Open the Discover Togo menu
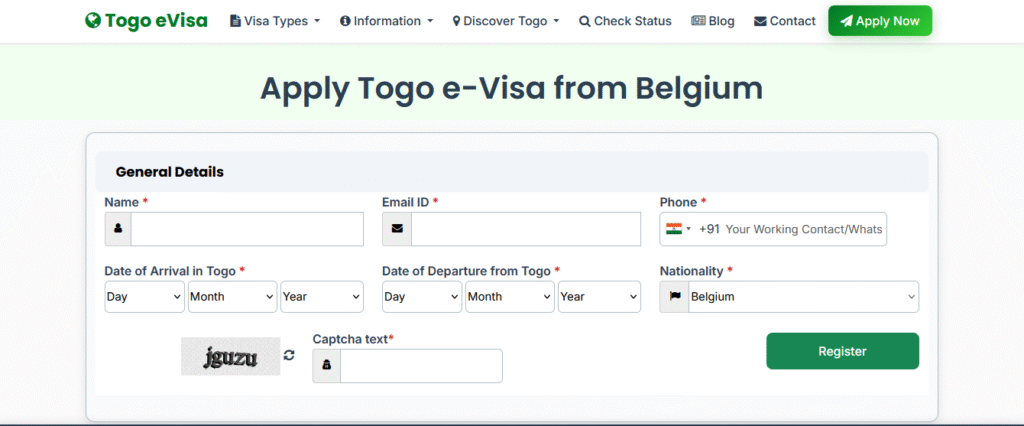This screenshot has height=426, width=1024. coord(506,21)
